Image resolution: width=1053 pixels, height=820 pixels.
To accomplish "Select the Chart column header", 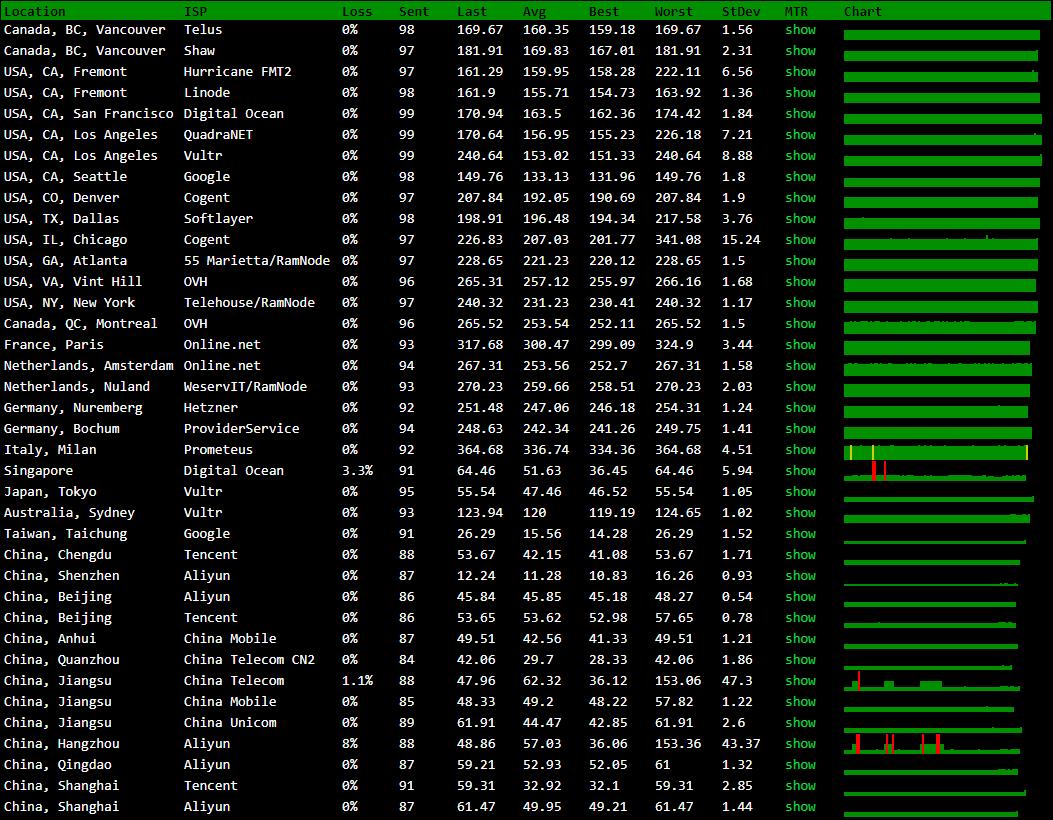I will 862,11.
